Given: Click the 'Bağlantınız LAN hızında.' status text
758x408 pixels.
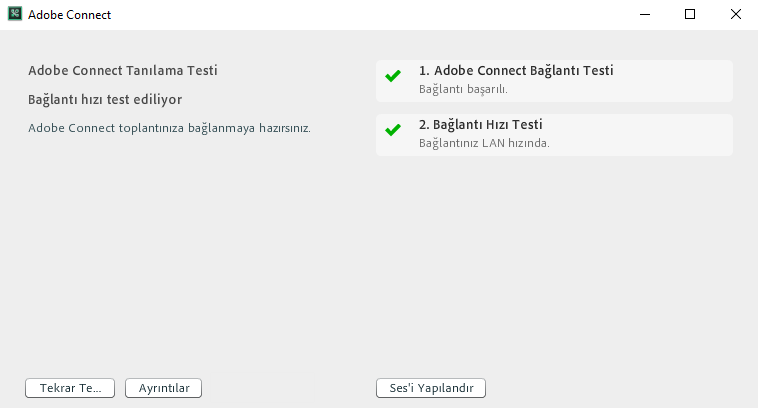Looking at the screenshot, I should (x=484, y=143).
